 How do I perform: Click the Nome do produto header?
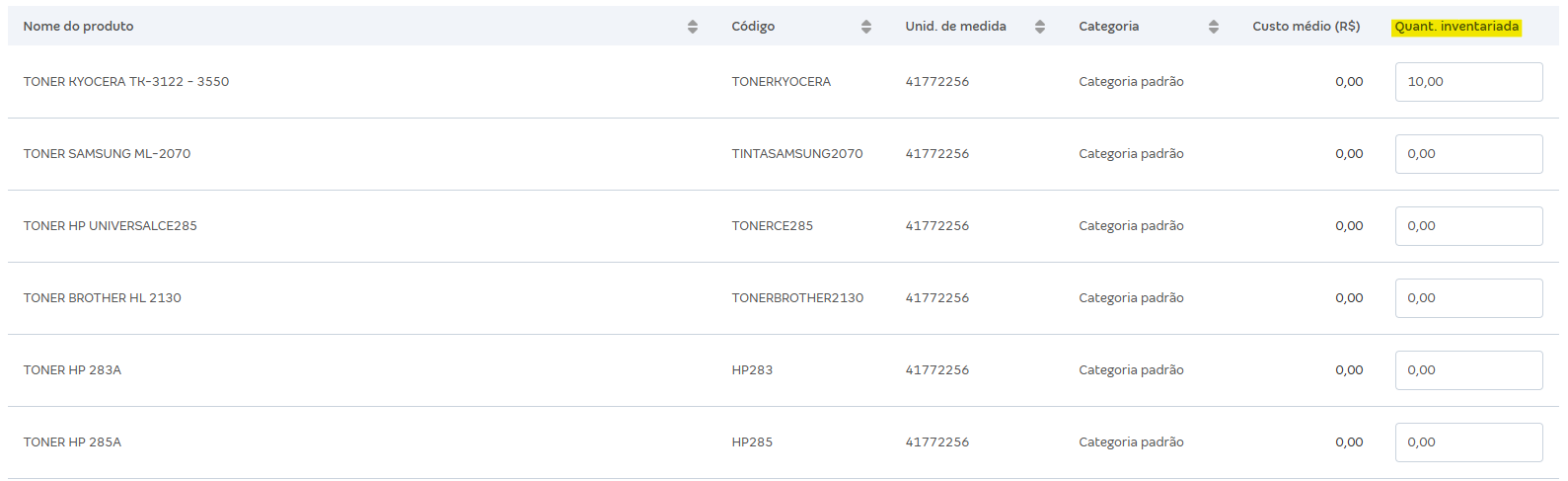(x=79, y=27)
